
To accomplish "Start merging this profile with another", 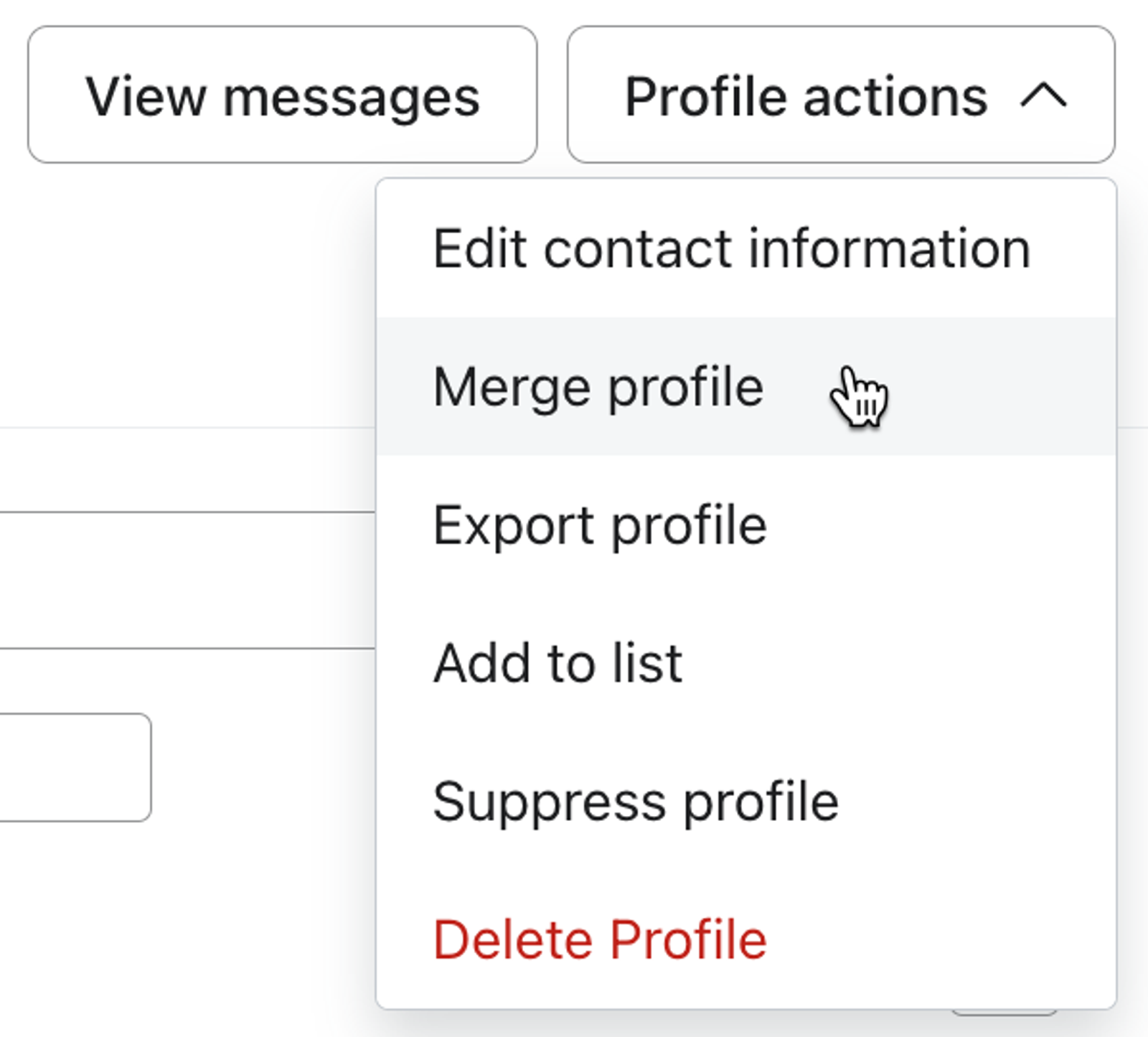I will pos(746,386).
